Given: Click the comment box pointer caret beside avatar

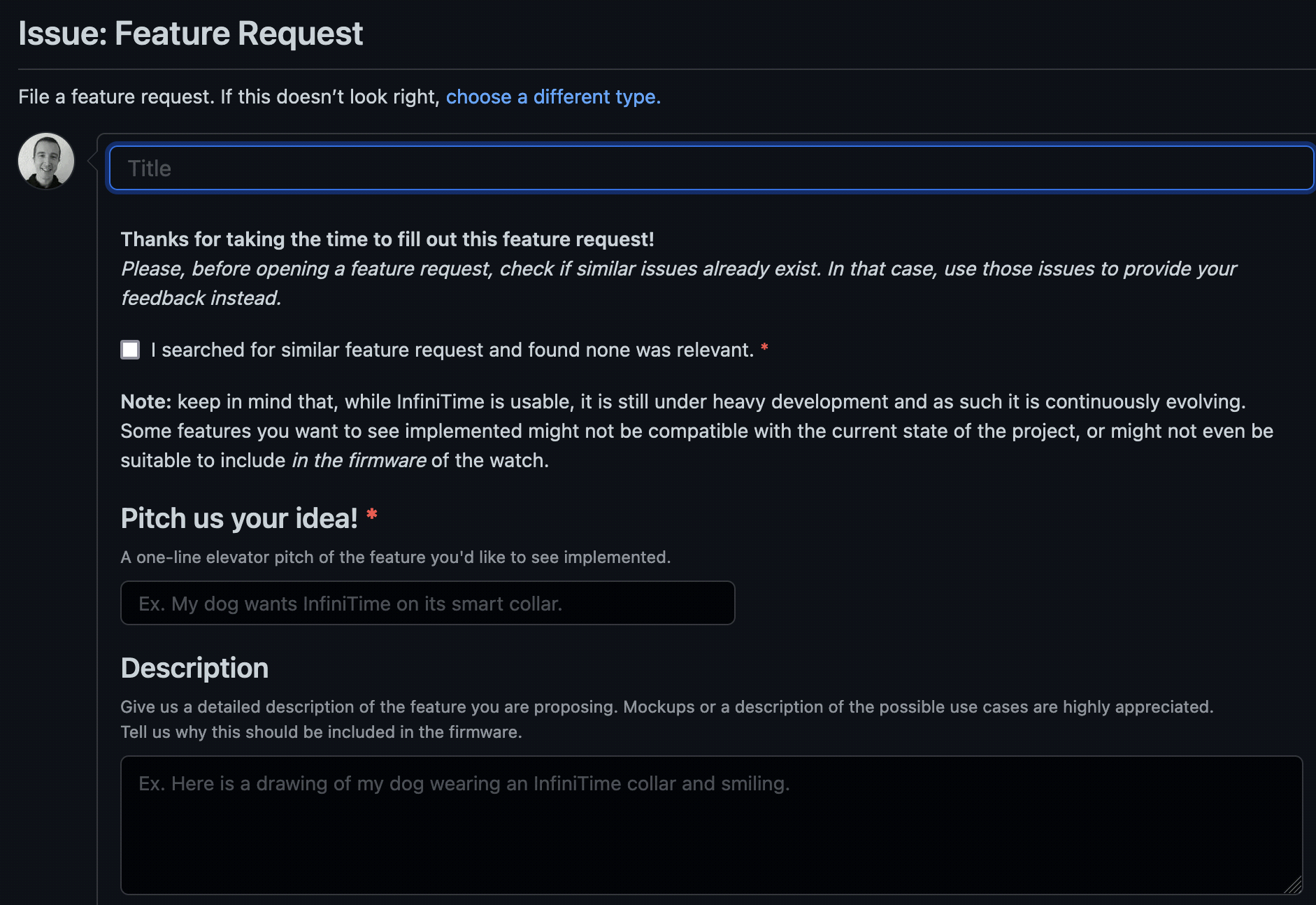Looking at the screenshot, I should 92,162.
